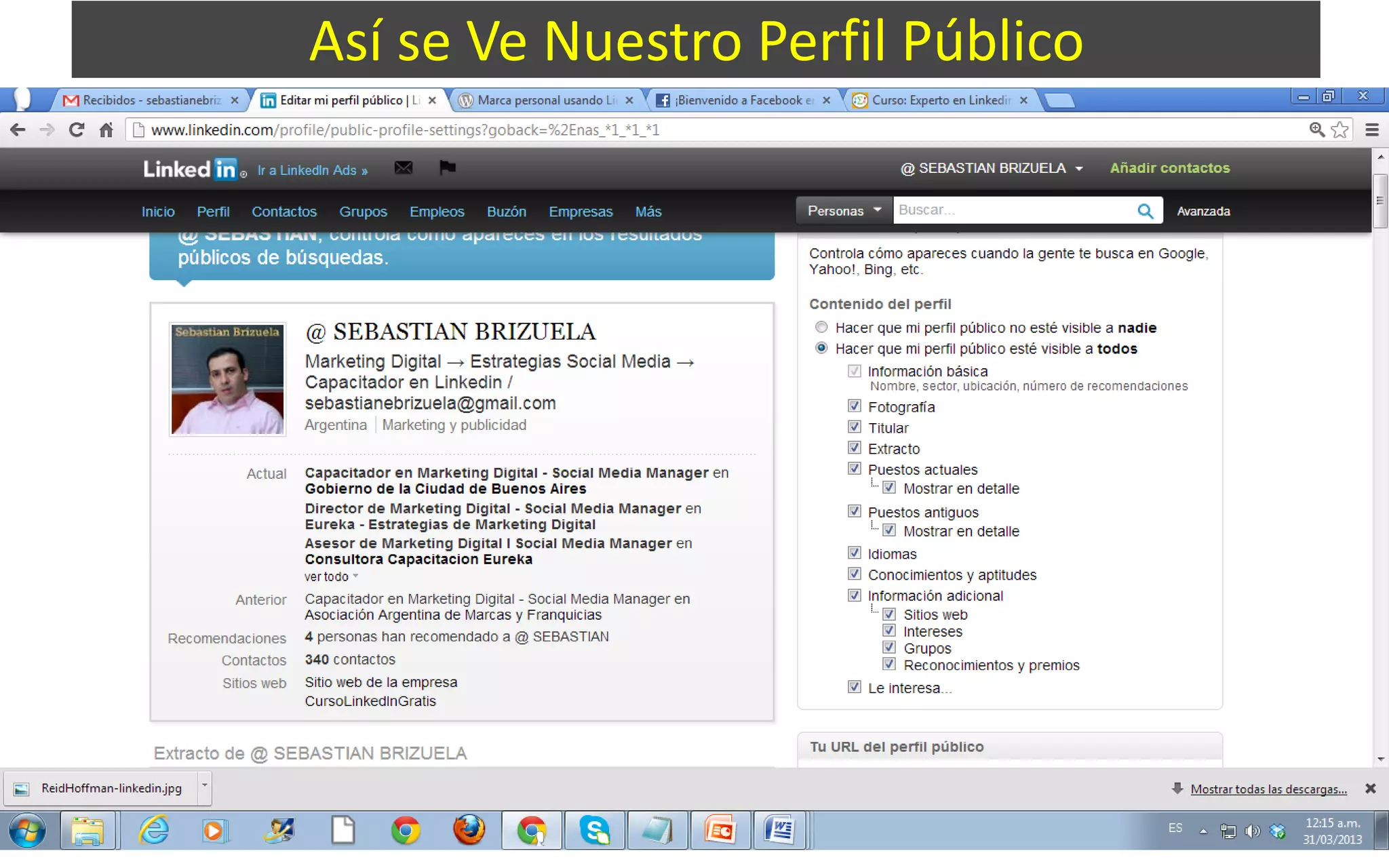Toggle Mostrar en detalle under Puestos antiguos
This screenshot has width=1389, height=868.
click(889, 530)
